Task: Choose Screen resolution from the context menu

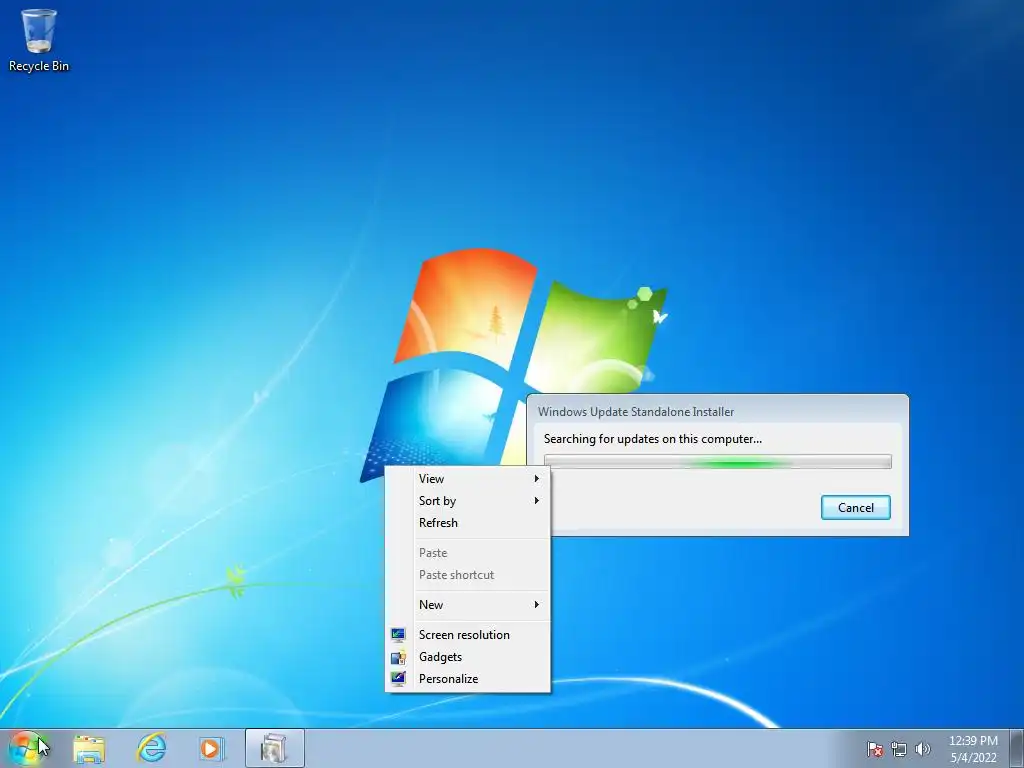Action: 468,635
